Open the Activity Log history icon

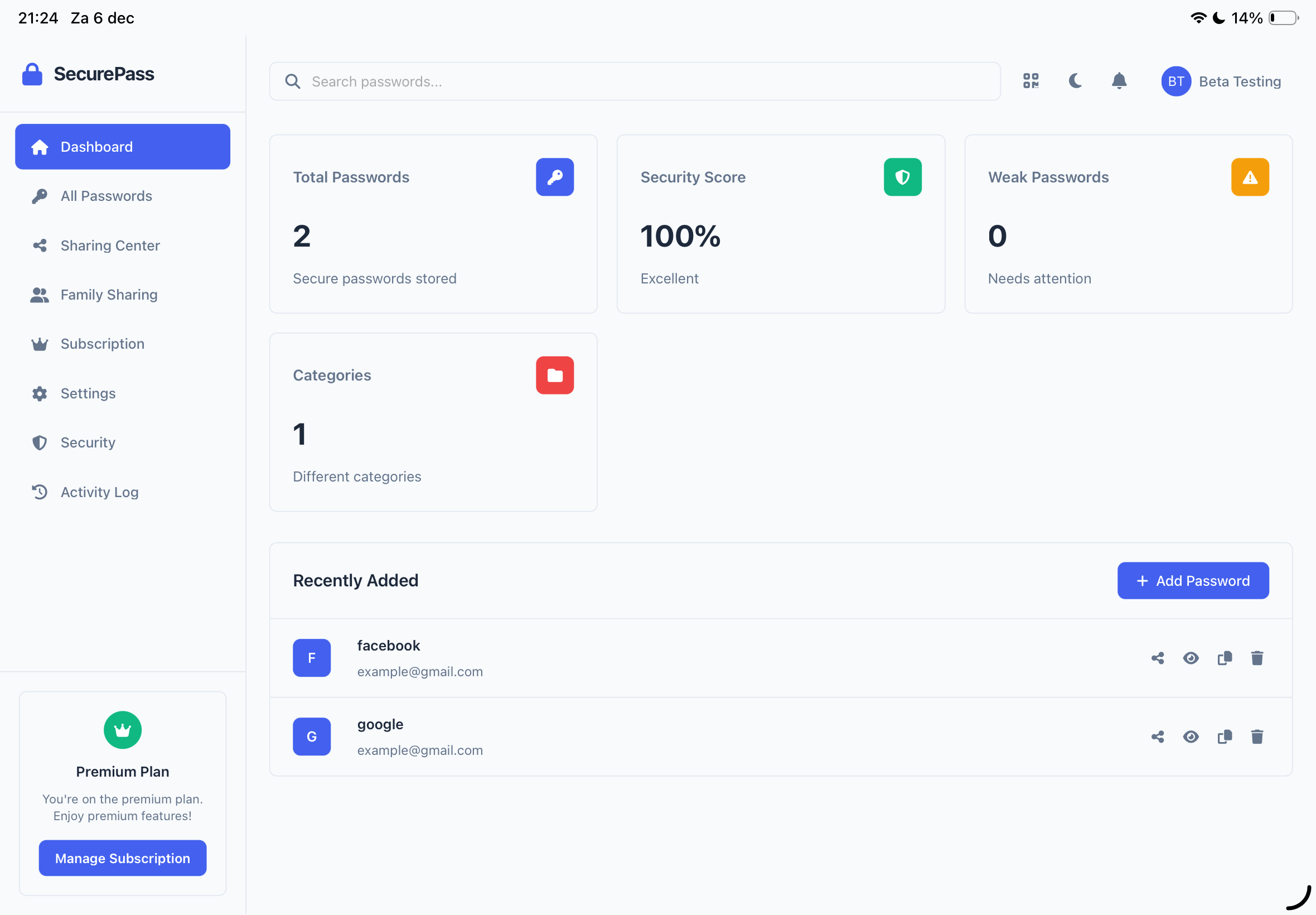[x=39, y=492]
